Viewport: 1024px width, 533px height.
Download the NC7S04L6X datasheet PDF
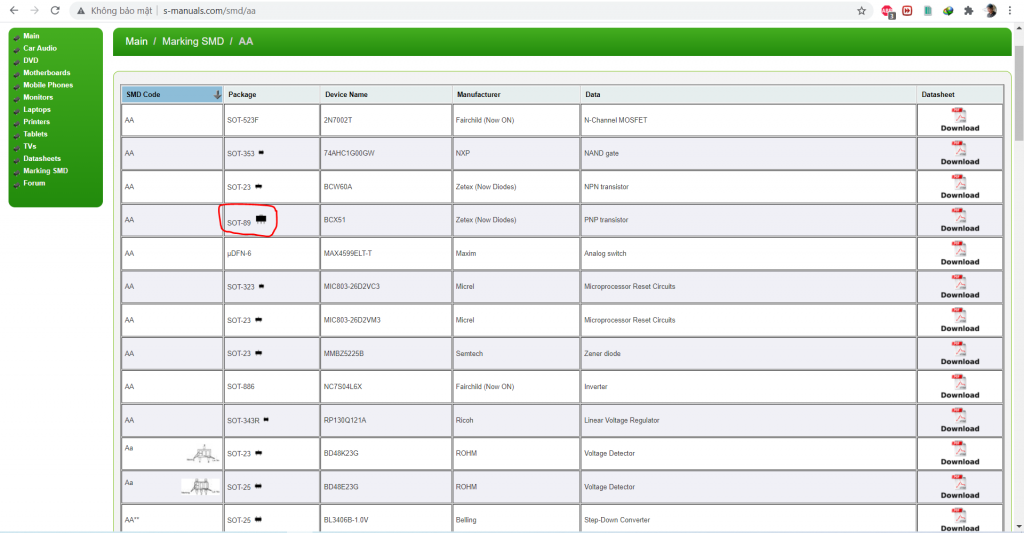click(959, 387)
